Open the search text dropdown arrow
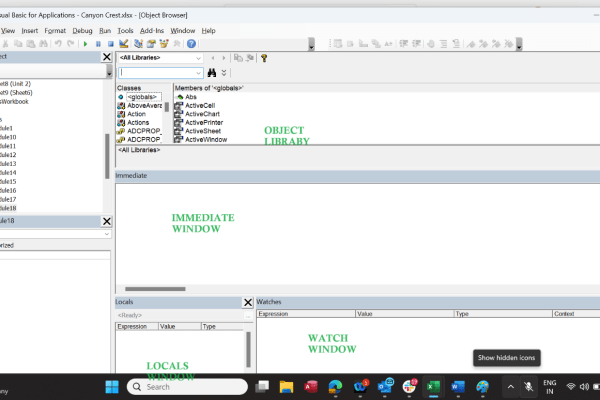The height and width of the screenshot is (400, 600). 198,73
